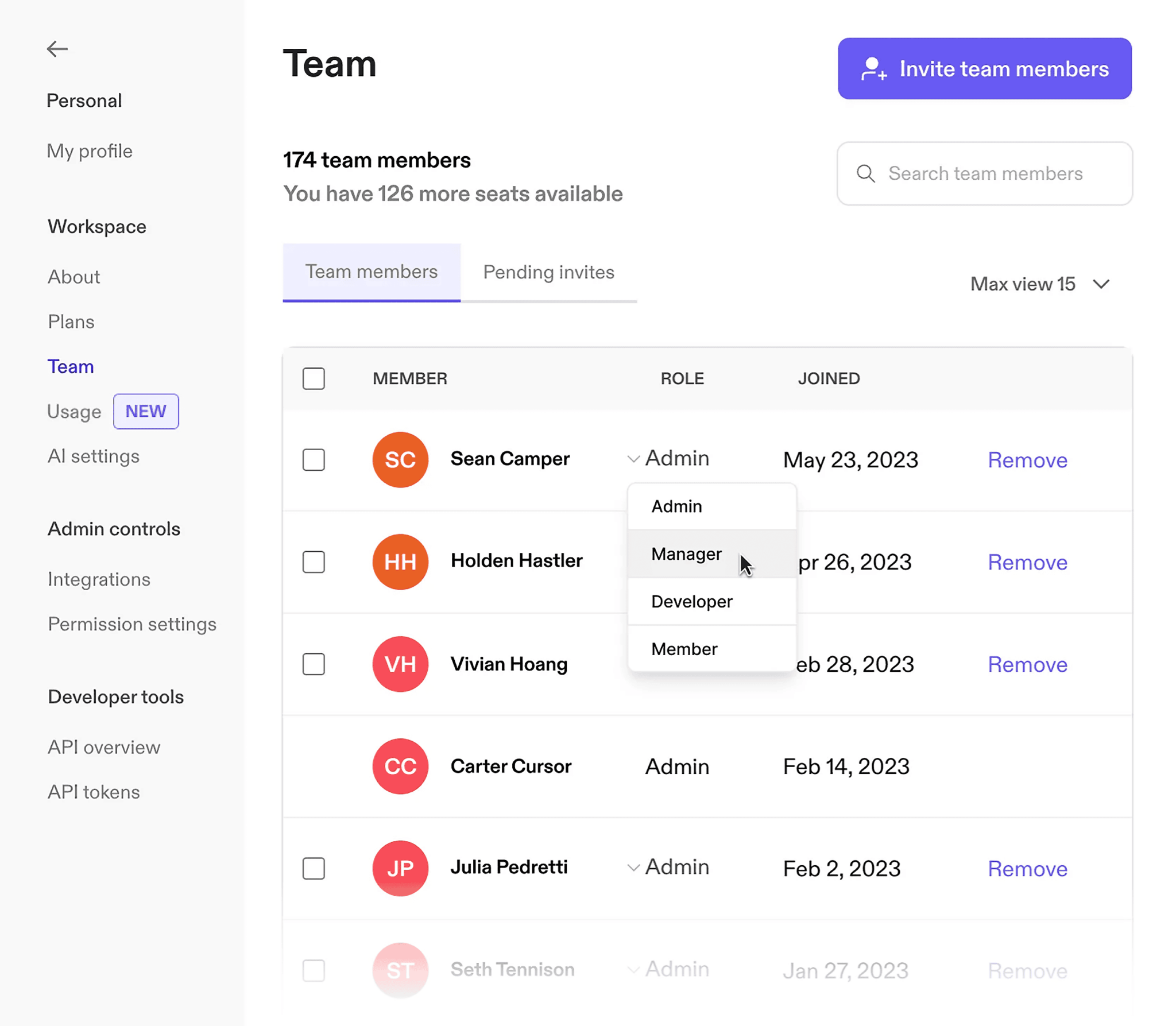Toggle the Sean Camper checkbox
Image resolution: width=1176 pixels, height=1026 pixels.
pyautogui.click(x=314, y=459)
